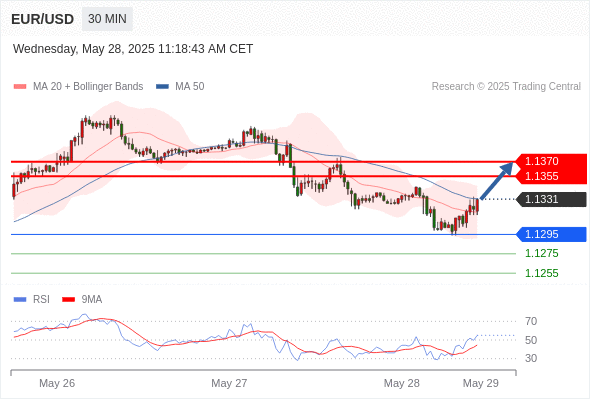The width and height of the screenshot is (590, 400).
Task: Click the green 1.1255 support label
Action: pos(542,273)
